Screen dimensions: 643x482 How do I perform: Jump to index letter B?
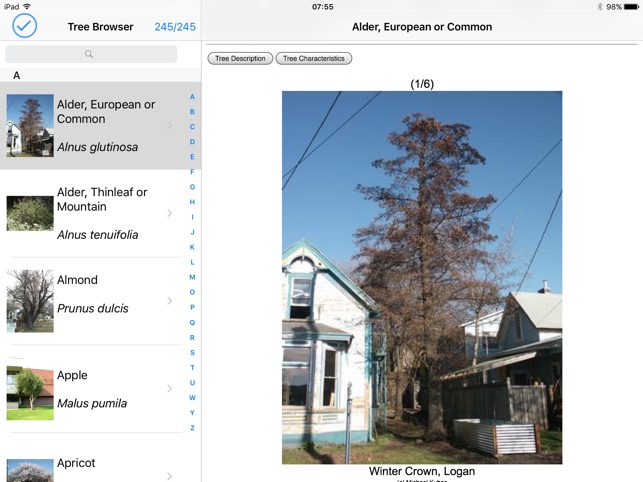192,112
